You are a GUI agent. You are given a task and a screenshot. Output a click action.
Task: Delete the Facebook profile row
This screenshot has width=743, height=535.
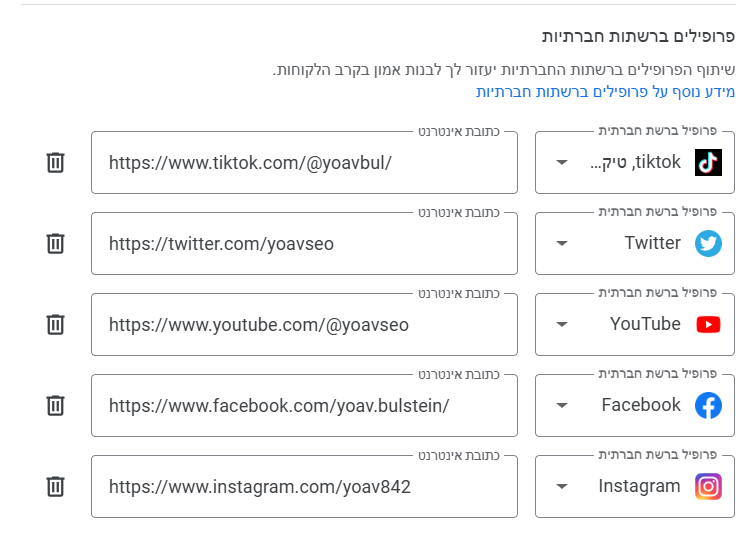tap(56, 405)
